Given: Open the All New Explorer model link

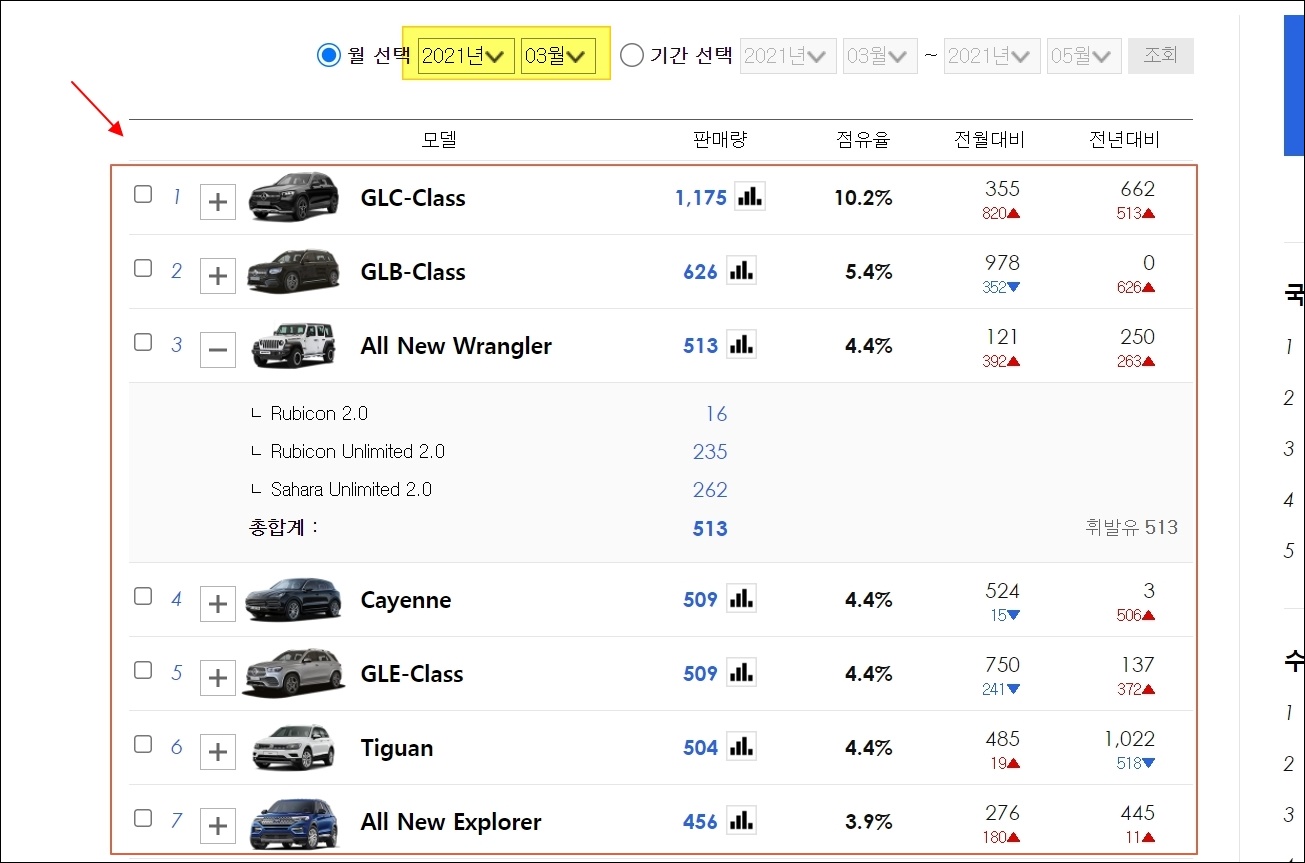Looking at the screenshot, I should pyautogui.click(x=451, y=822).
